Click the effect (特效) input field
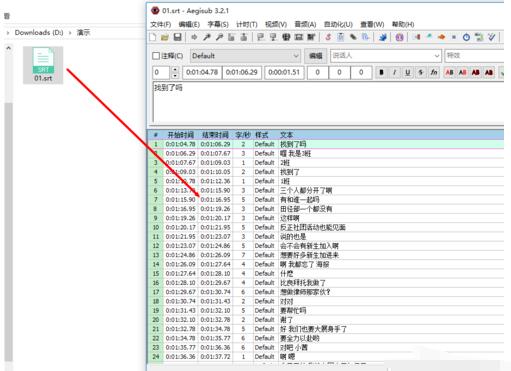The height and width of the screenshot is (371, 511). tap(474, 56)
